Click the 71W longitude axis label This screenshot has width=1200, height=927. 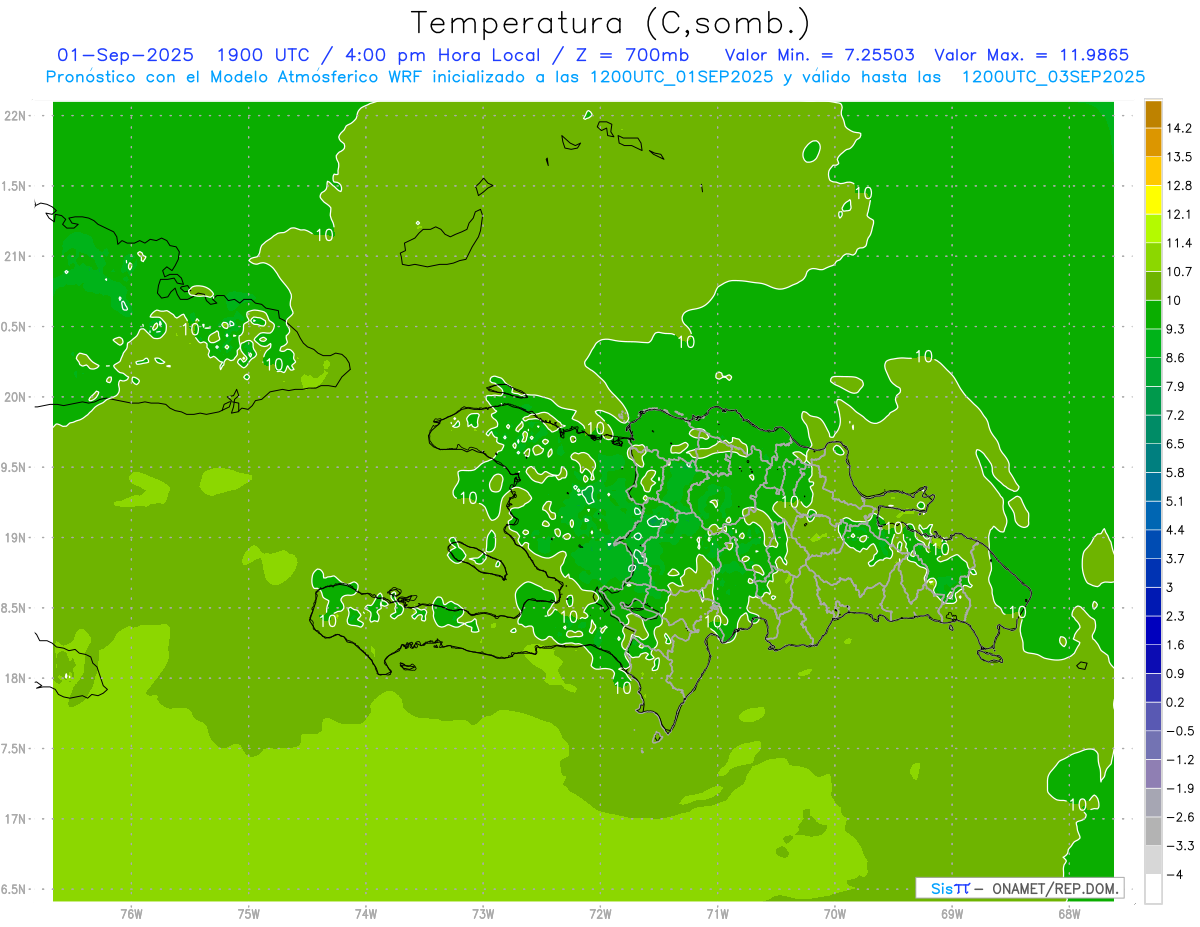point(717,914)
